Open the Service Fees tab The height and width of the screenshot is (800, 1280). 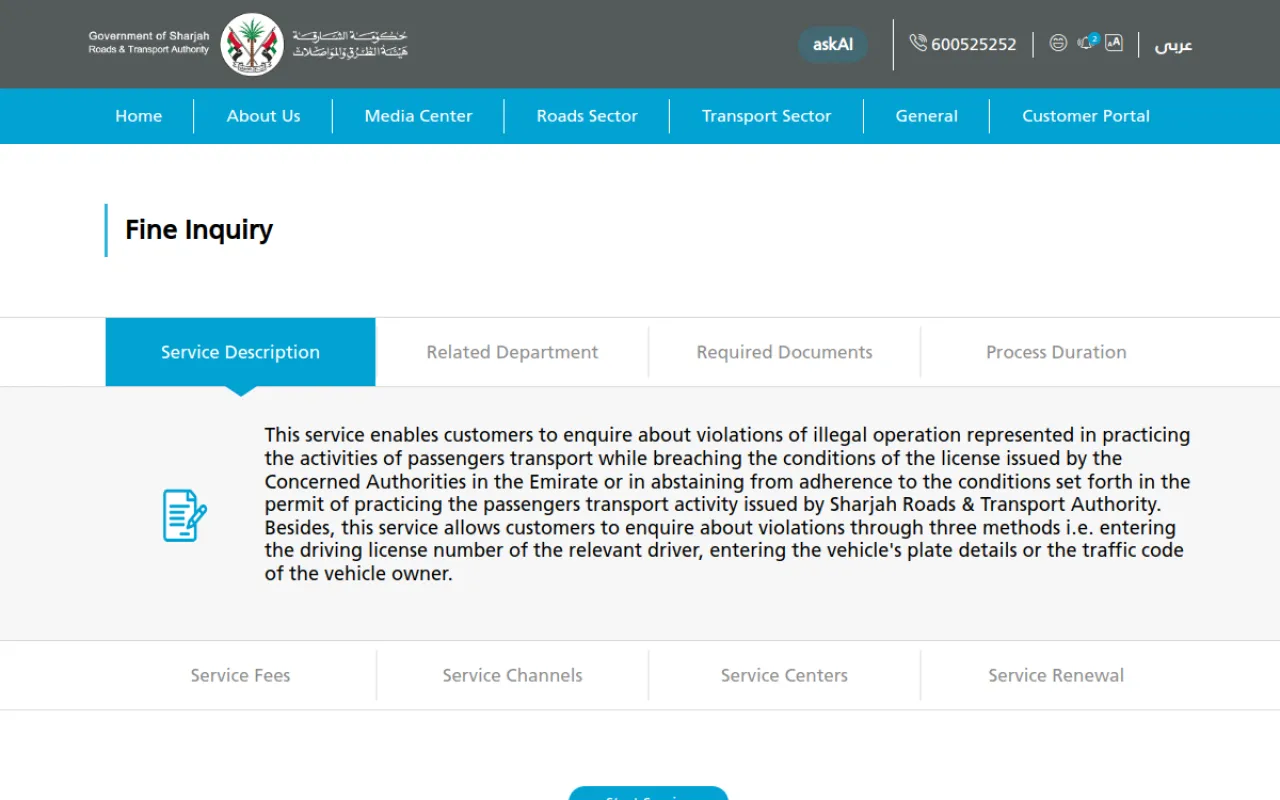click(240, 675)
